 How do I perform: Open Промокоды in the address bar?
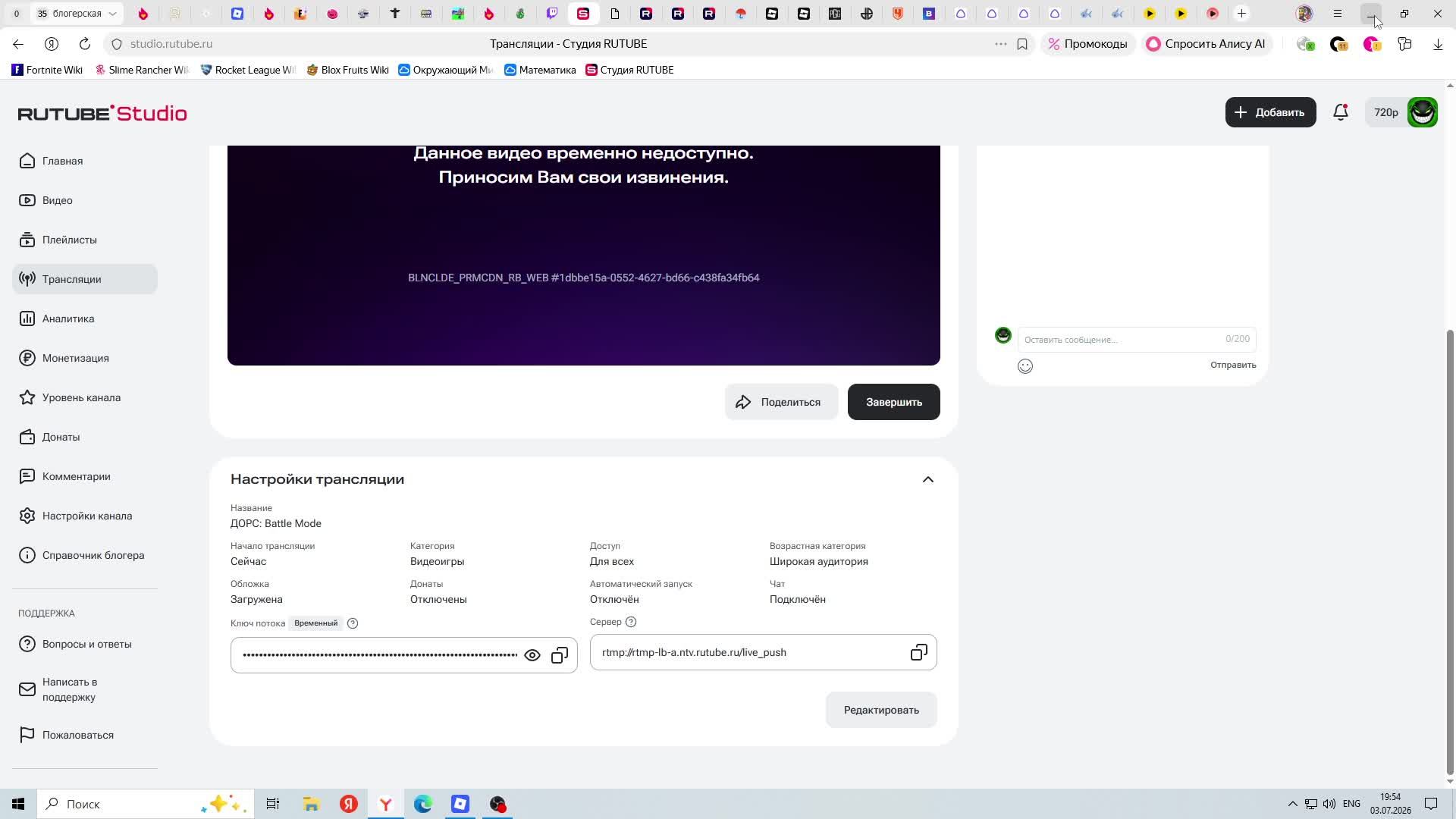[x=1088, y=44]
